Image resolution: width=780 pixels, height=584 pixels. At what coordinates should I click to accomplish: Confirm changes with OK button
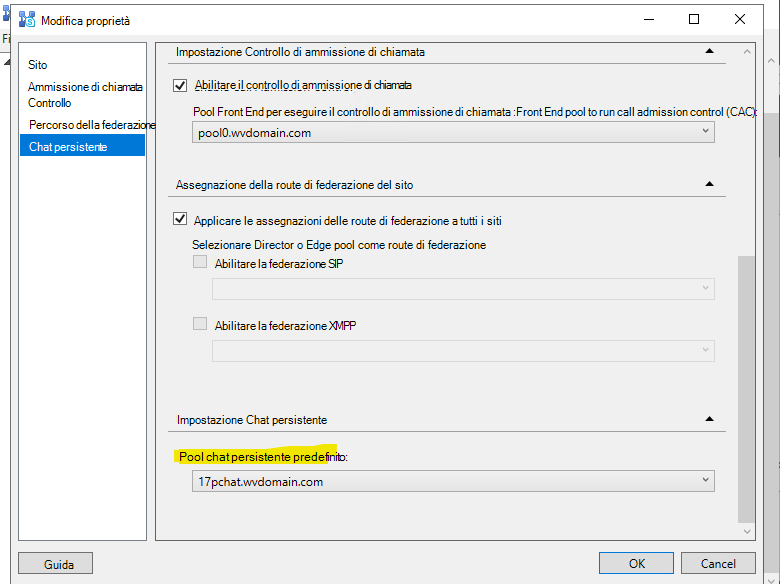click(x=636, y=563)
